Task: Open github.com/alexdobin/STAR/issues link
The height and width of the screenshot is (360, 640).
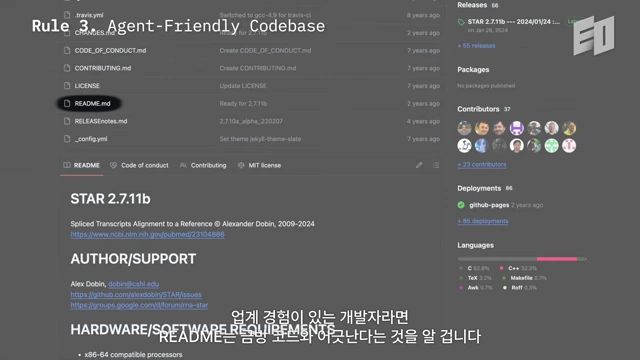Action: [x=136, y=295]
